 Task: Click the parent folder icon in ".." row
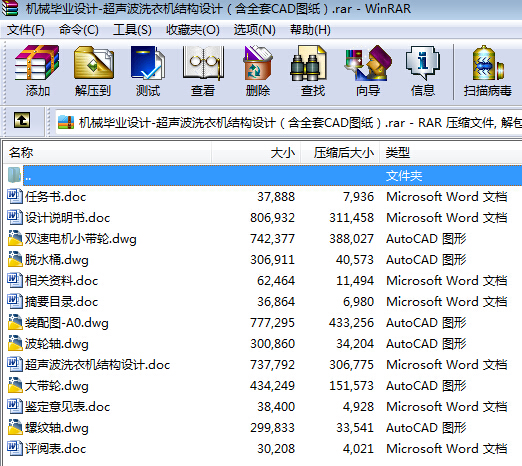click(14, 175)
